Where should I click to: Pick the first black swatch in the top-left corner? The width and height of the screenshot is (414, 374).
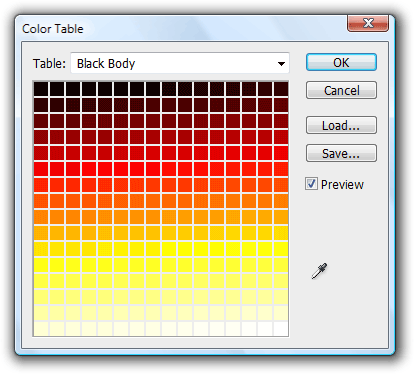(41, 89)
